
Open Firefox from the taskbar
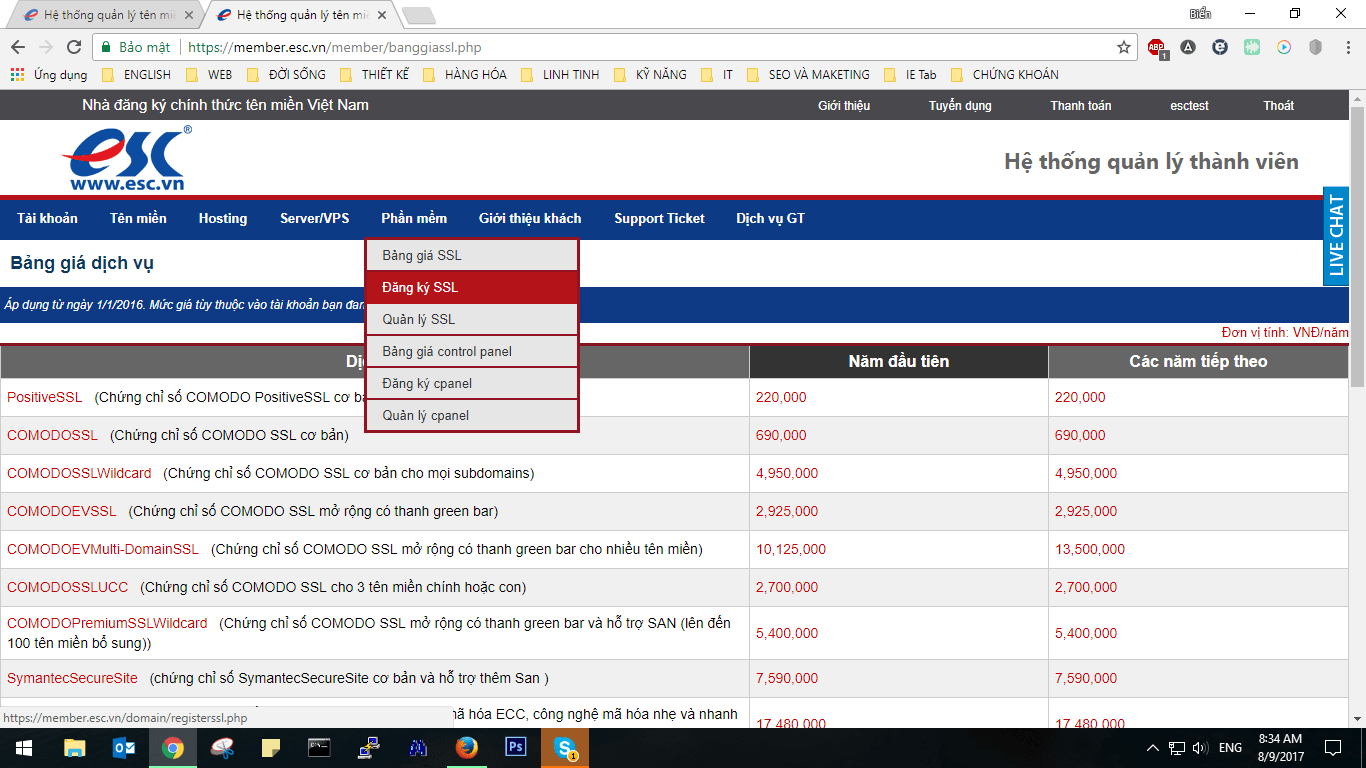(467, 747)
